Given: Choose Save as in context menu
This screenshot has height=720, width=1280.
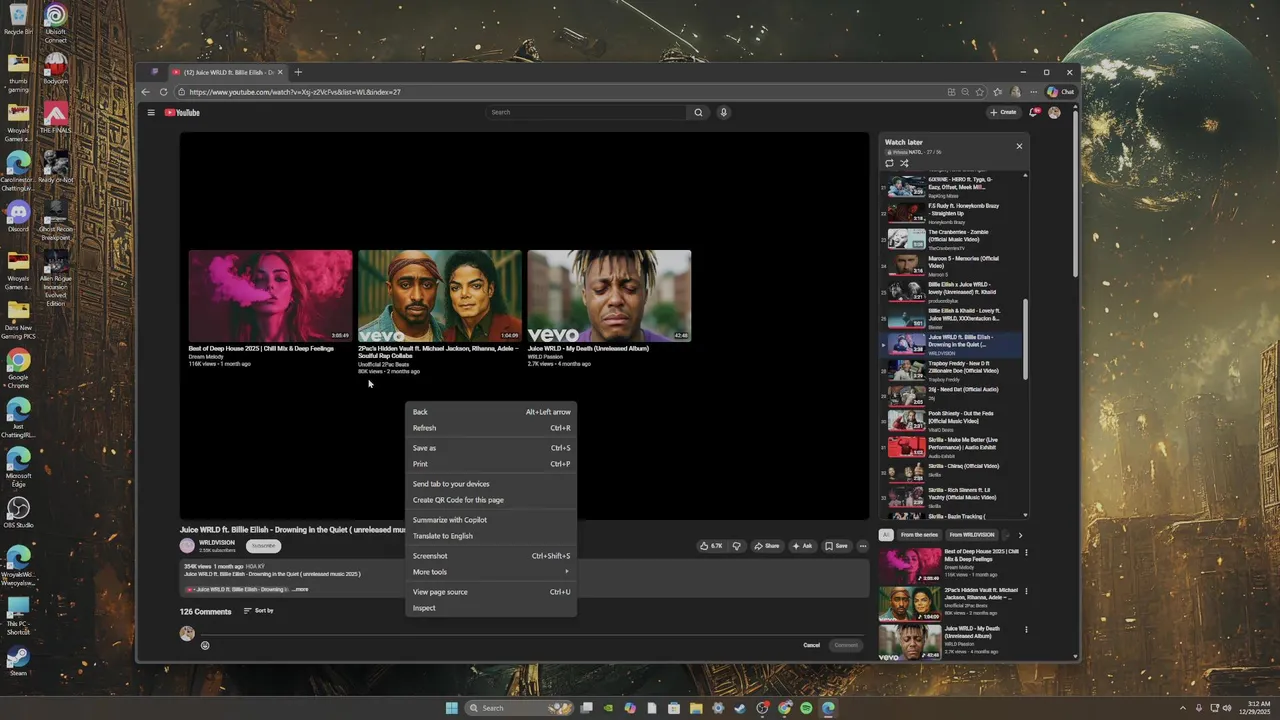Looking at the screenshot, I should coord(491,448).
